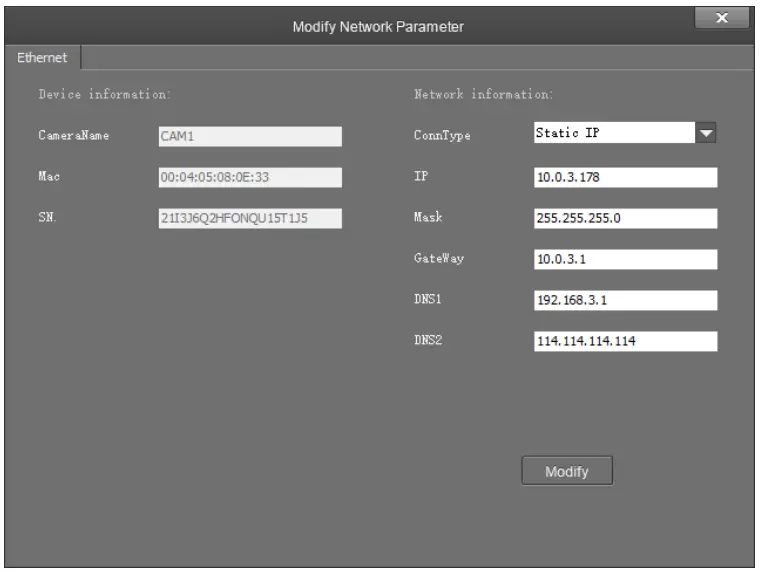Click the IP label
Viewport: 762px width, 572px height.
421,176
